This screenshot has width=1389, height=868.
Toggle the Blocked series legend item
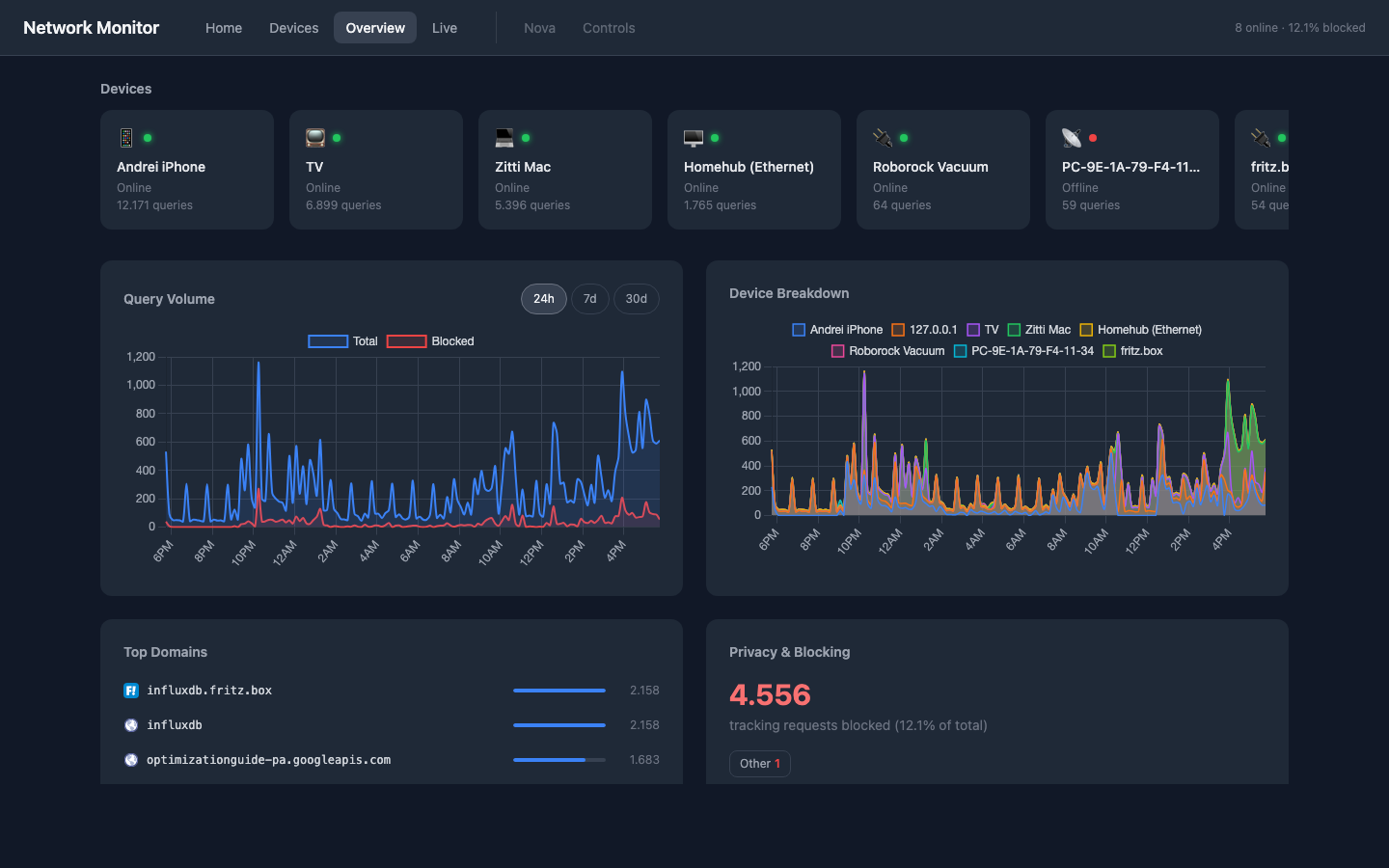[430, 341]
